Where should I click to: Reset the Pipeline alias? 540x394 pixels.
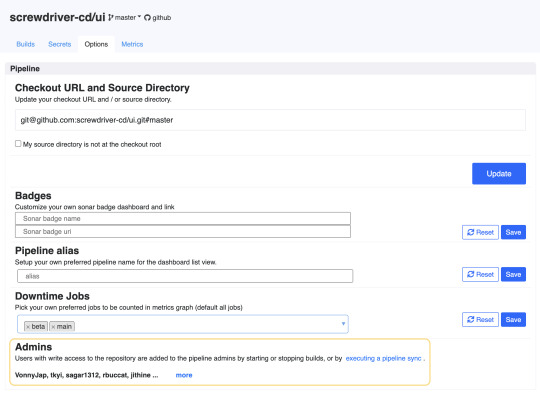[x=480, y=274]
